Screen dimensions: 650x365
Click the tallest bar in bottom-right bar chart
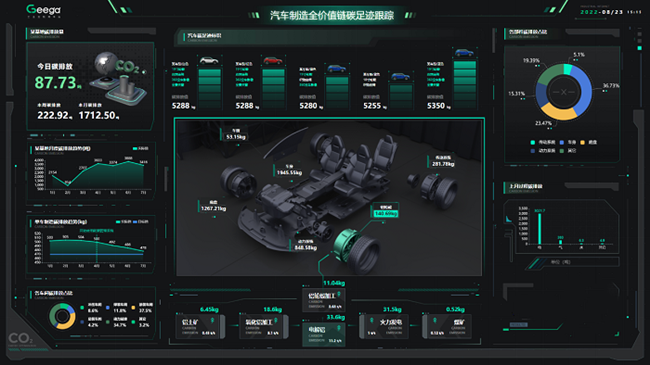[539, 229]
